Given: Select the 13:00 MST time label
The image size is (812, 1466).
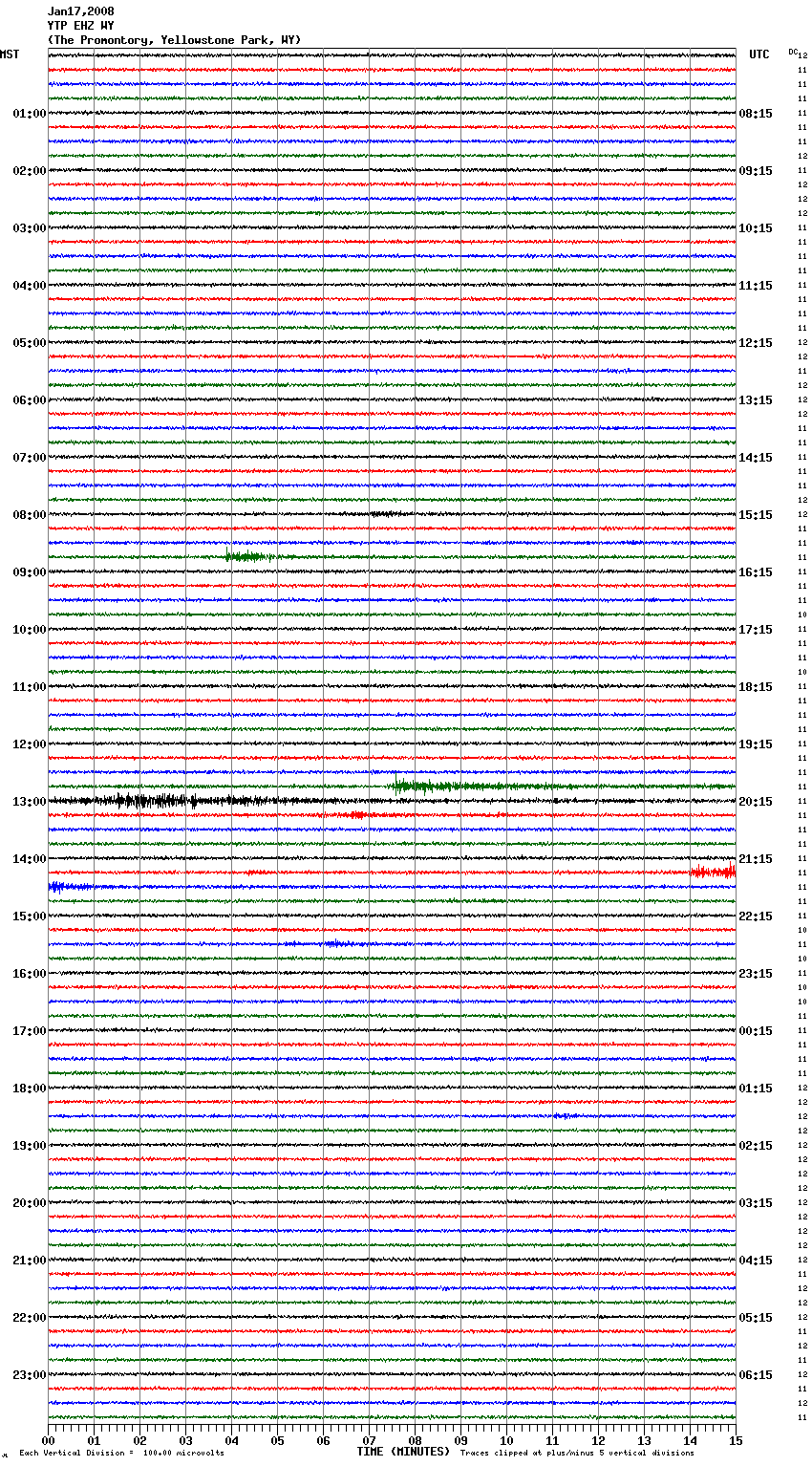Looking at the screenshot, I should pos(30,802).
